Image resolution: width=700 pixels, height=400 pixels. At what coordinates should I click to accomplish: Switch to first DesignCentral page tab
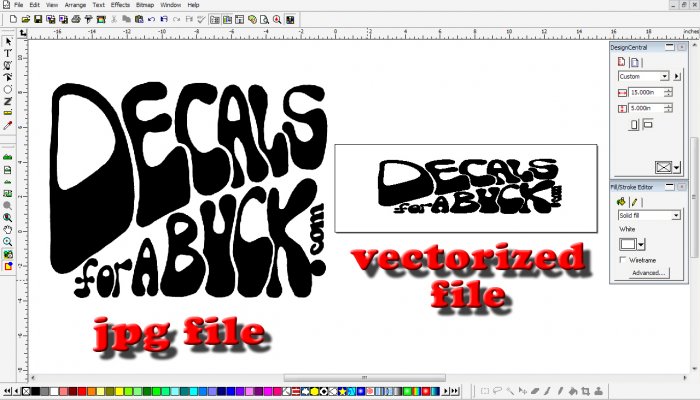tap(621, 62)
